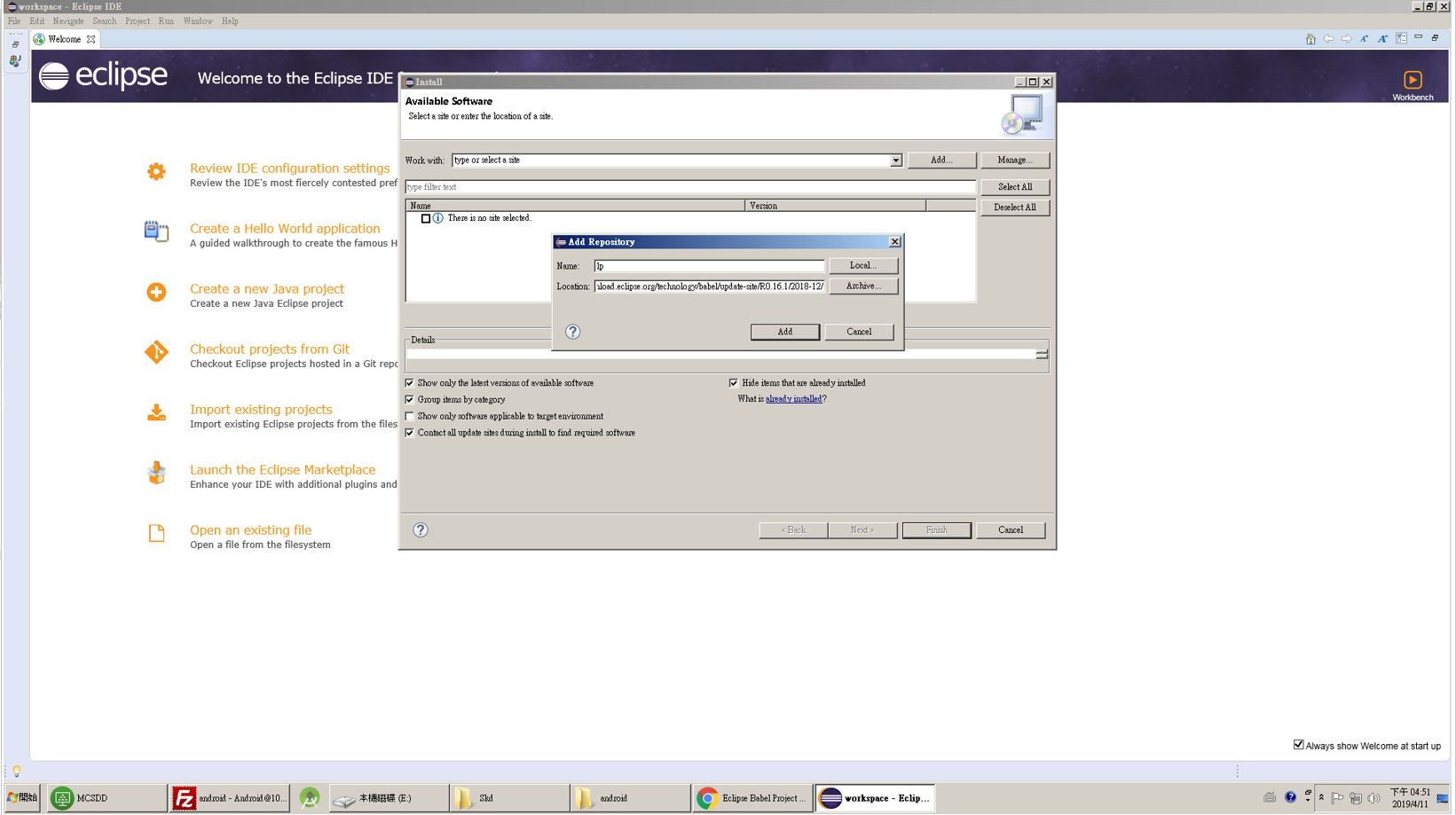Go to Welcome page Home icon
1456x815 pixels.
(1310, 39)
